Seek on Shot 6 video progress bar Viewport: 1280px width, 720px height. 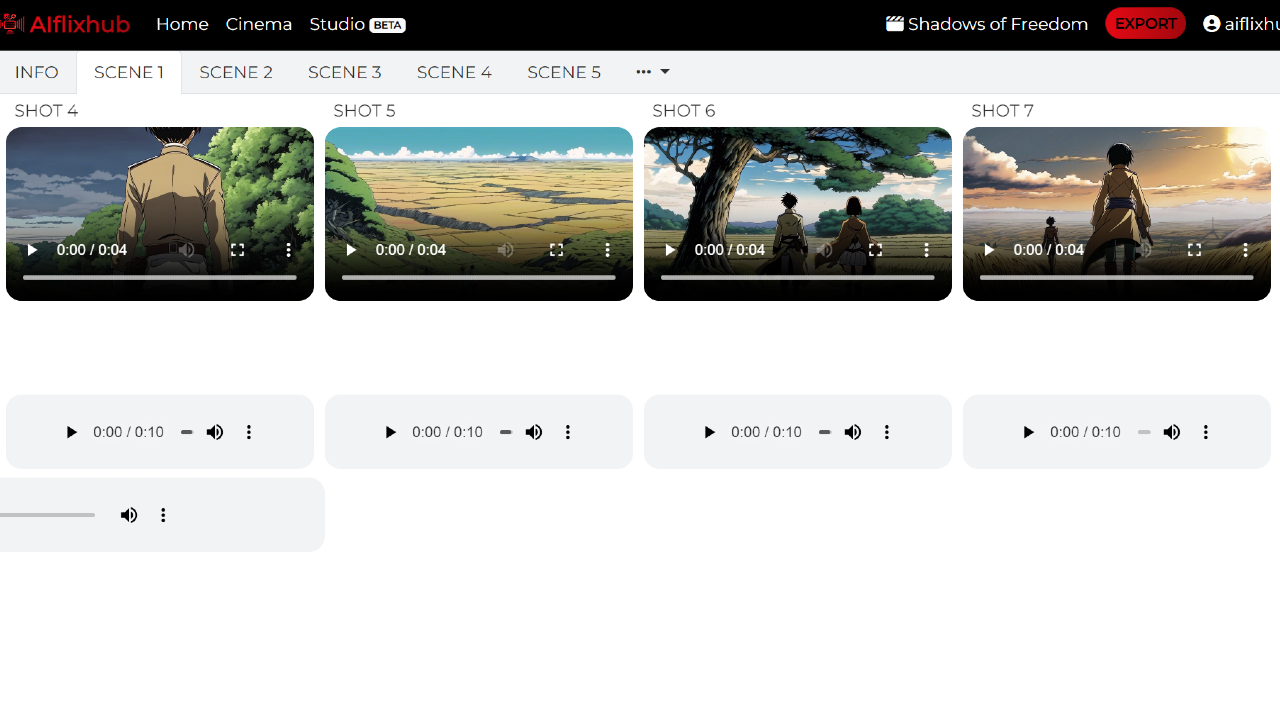pyautogui.click(x=798, y=278)
